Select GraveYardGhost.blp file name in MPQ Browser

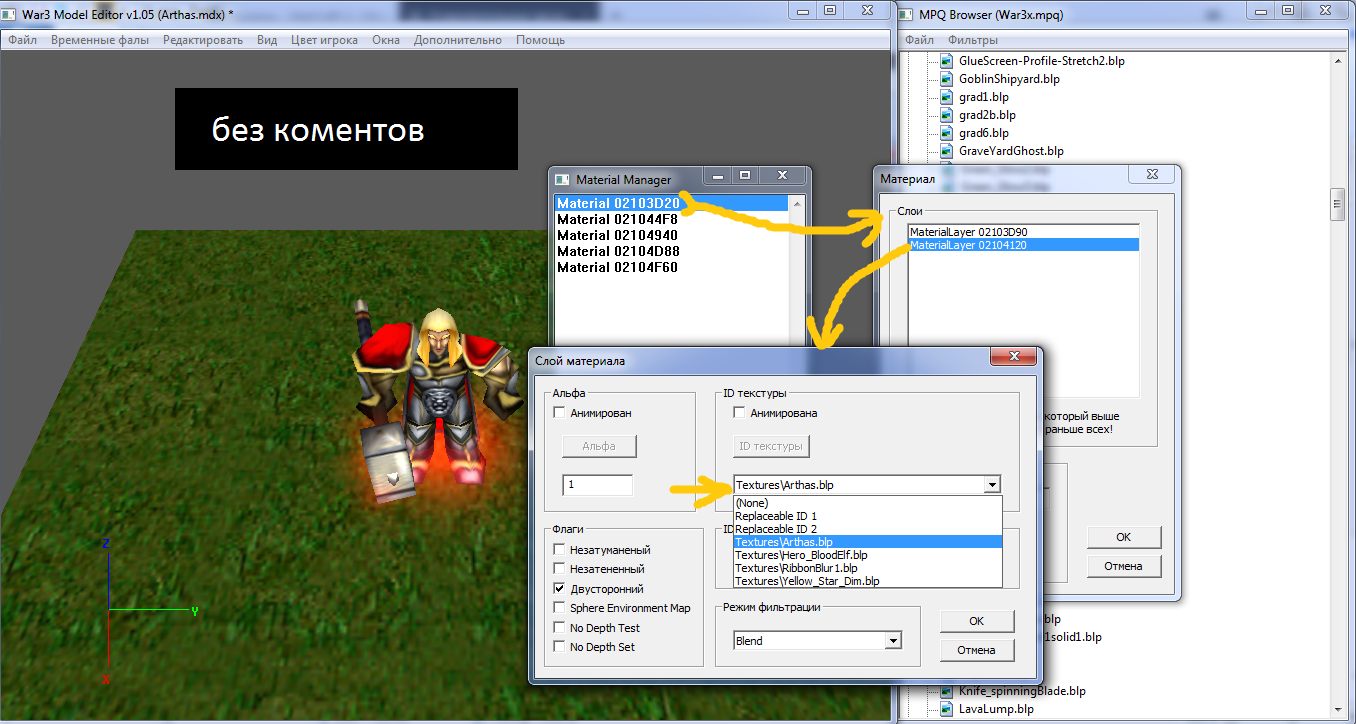[x=1011, y=151]
